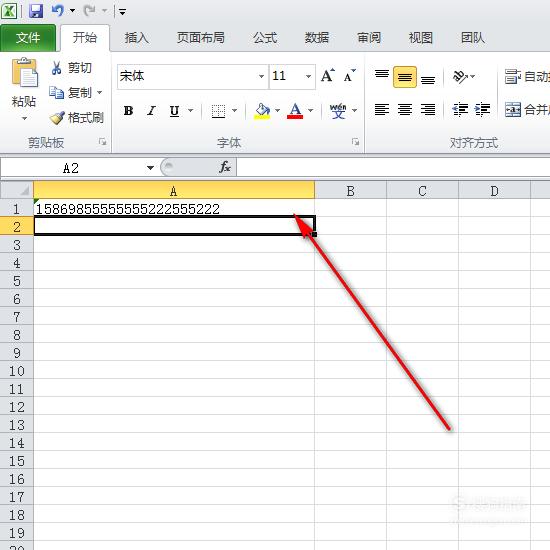Apply red font color A icon

tap(295, 111)
